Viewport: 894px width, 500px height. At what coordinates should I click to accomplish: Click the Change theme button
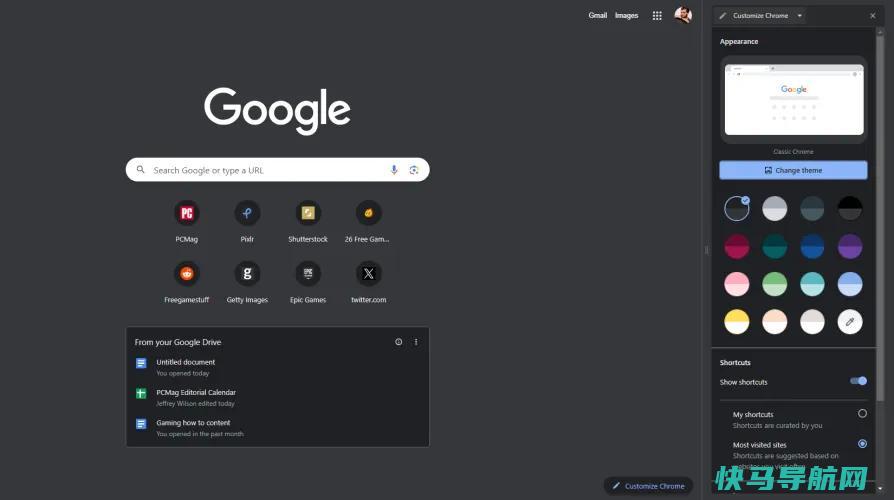pos(793,170)
